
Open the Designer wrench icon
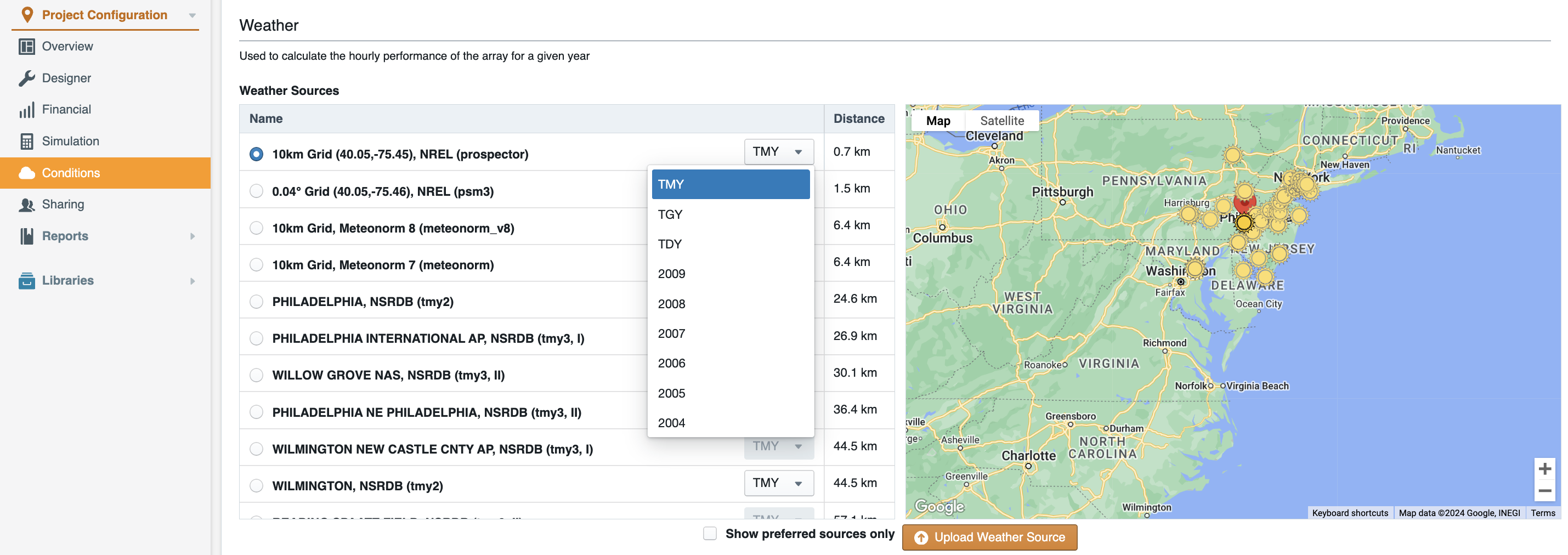click(x=27, y=78)
